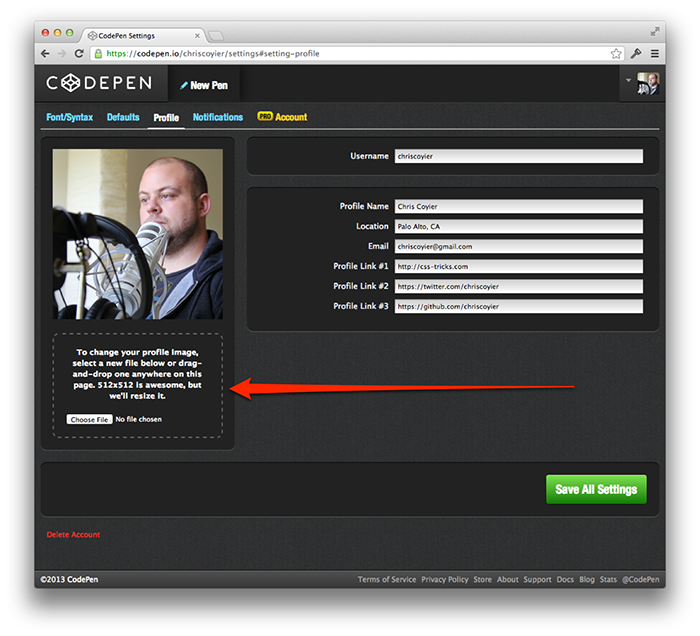This screenshot has width=700, height=636.
Task: Click the fullscreen arrows icon in title bar
Action: [x=655, y=32]
